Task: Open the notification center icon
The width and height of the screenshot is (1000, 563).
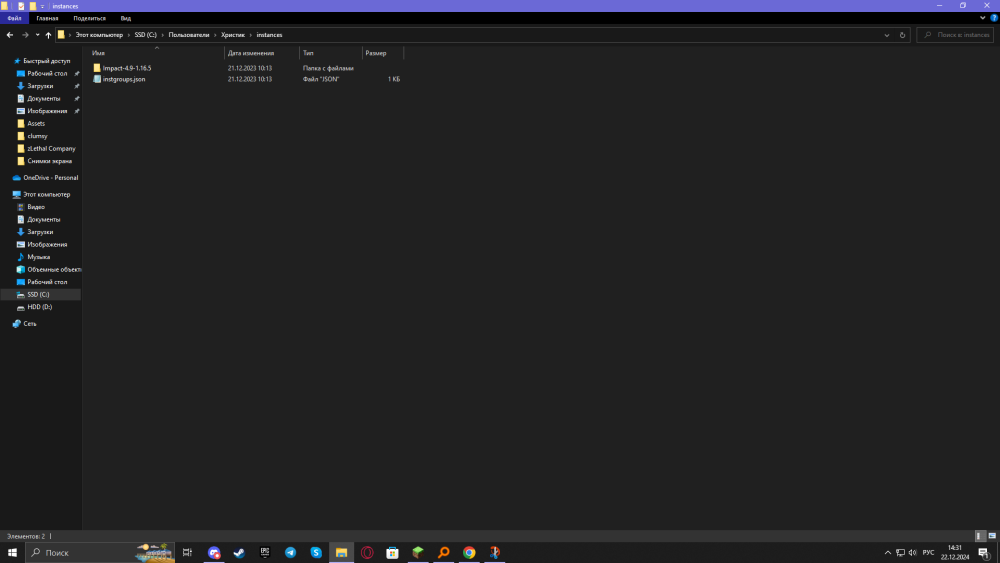Action: (x=984, y=553)
